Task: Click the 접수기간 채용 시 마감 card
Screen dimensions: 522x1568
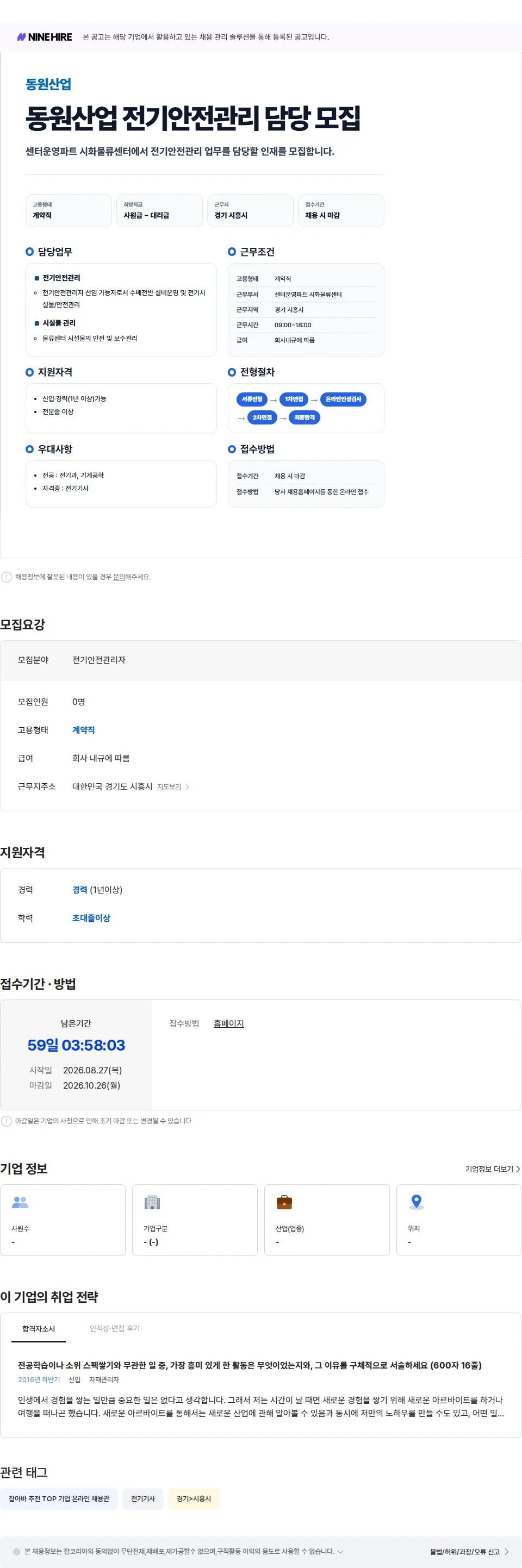Action: coord(341,211)
